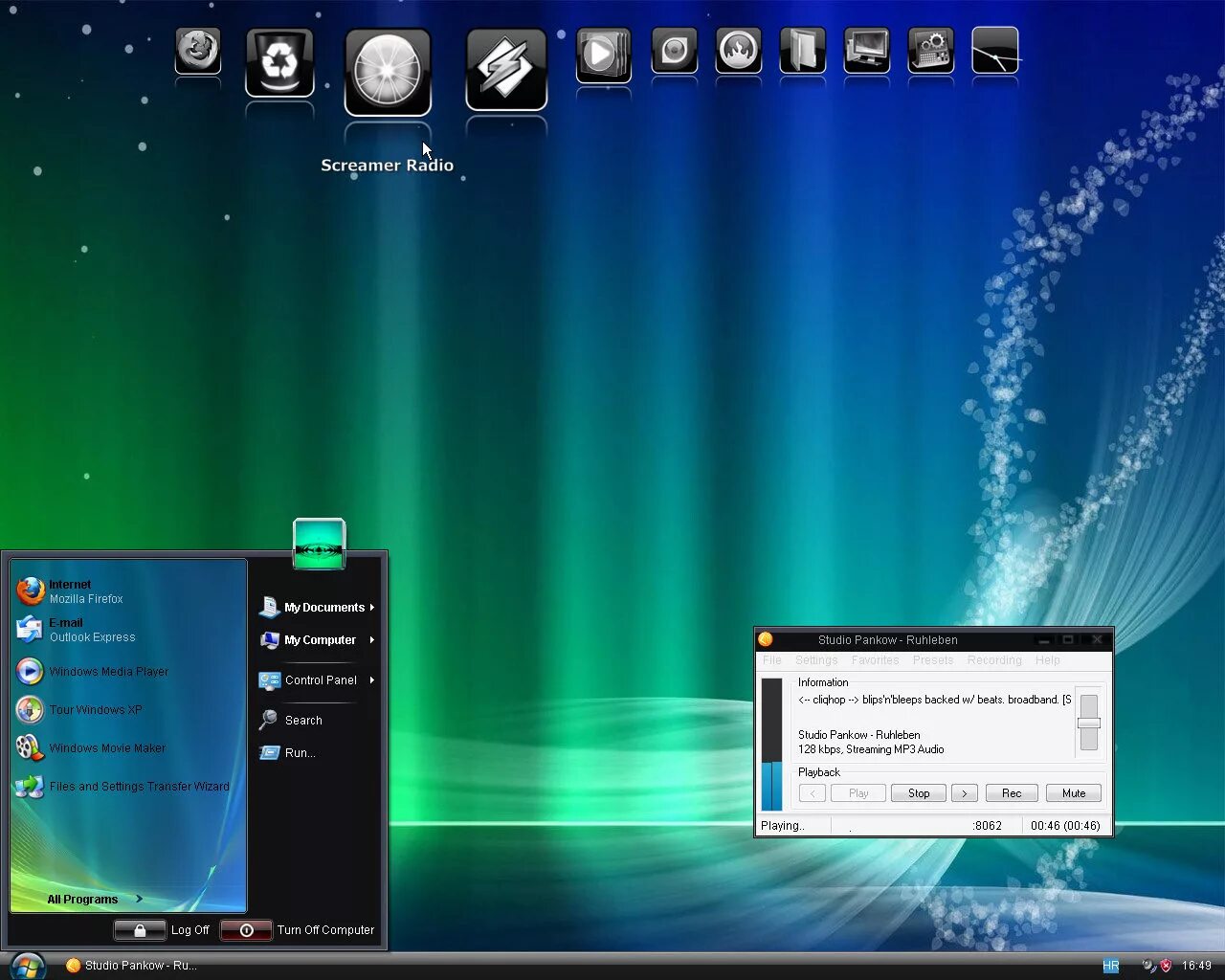Click the 'Studio Pankow - Ru...' taskbar button
The width and height of the screenshot is (1225, 980).
131,966
